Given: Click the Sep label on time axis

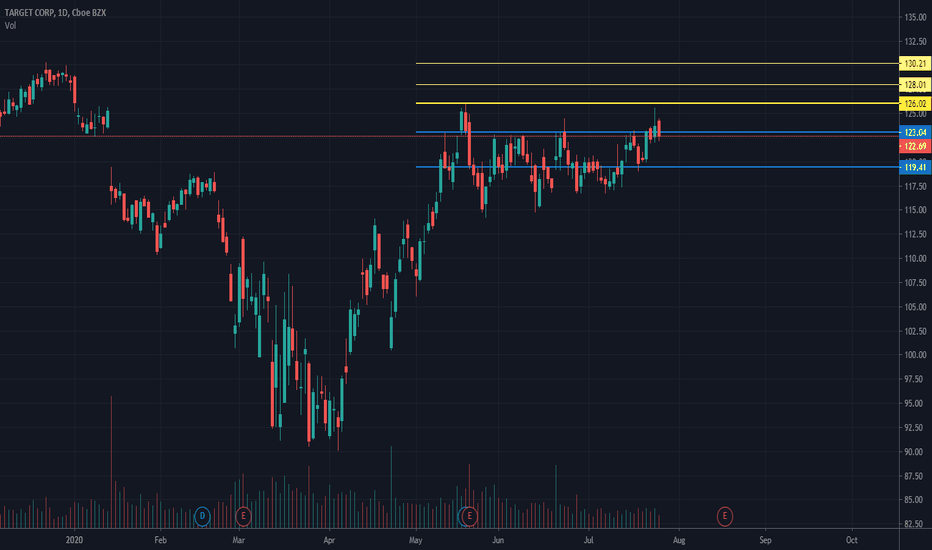Looking at the screenshot, I should (766, 540).
